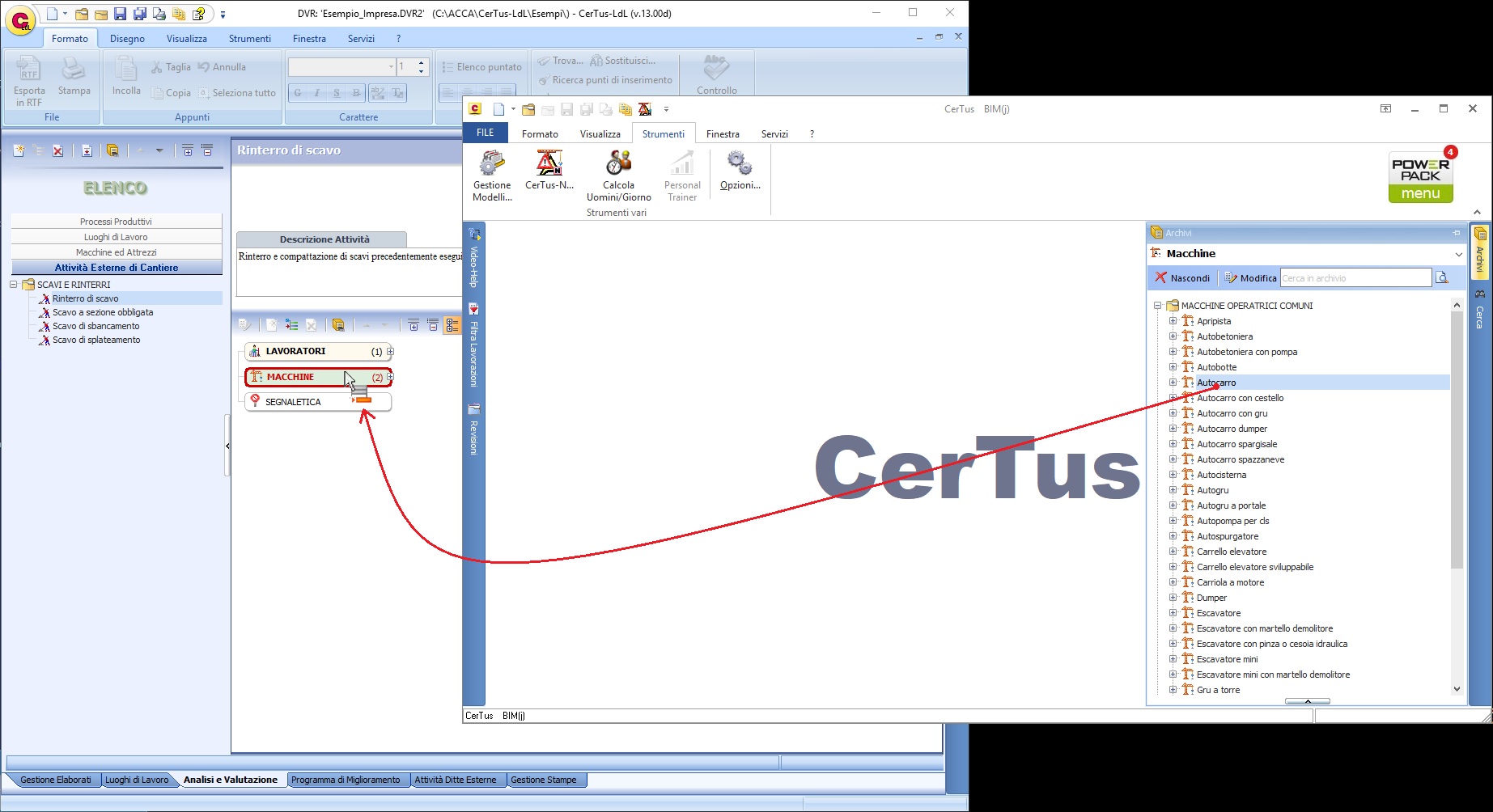Image resolution: width=1493 pixels, height=812 pixels.
Task: Click the Modifica button in Archivi
Action: 1250,278
